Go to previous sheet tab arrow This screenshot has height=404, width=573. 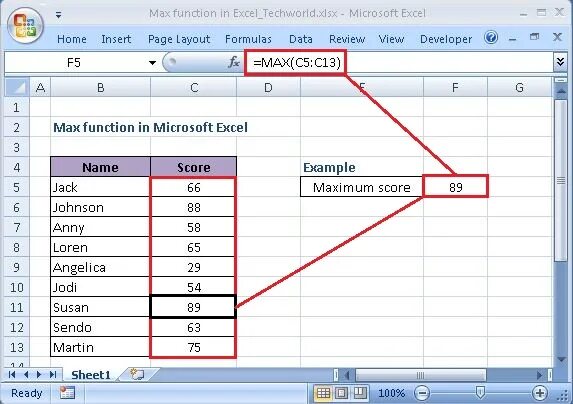click(26, 374)
